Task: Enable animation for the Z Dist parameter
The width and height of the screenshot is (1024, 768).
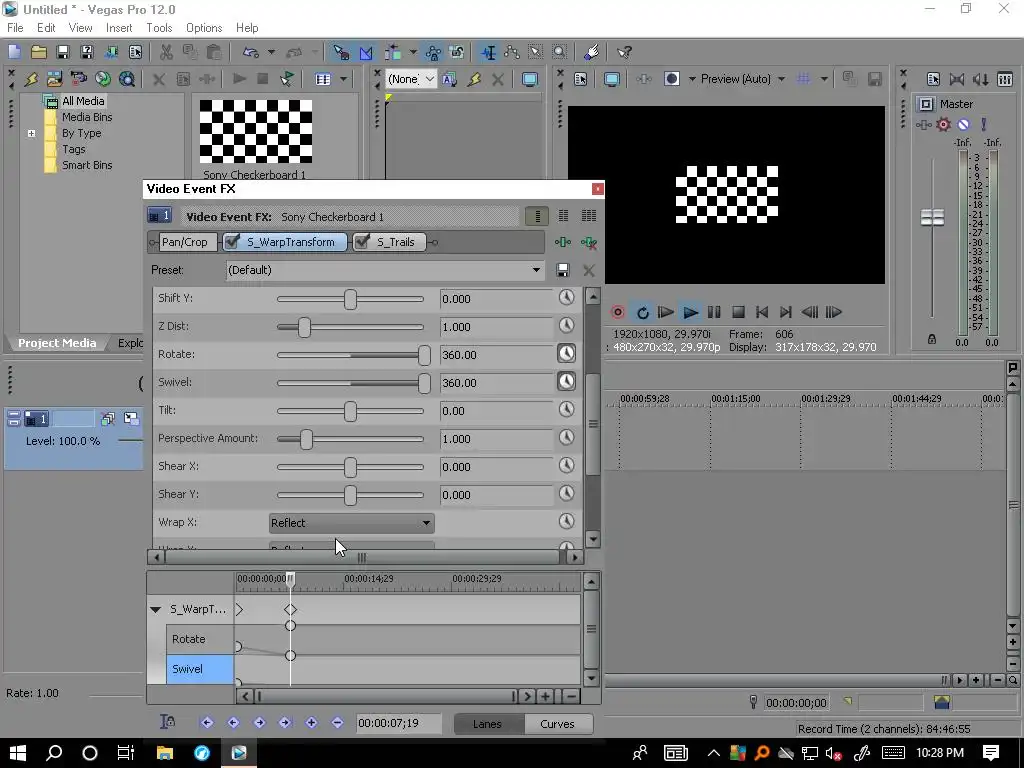Action: (566, 326)
